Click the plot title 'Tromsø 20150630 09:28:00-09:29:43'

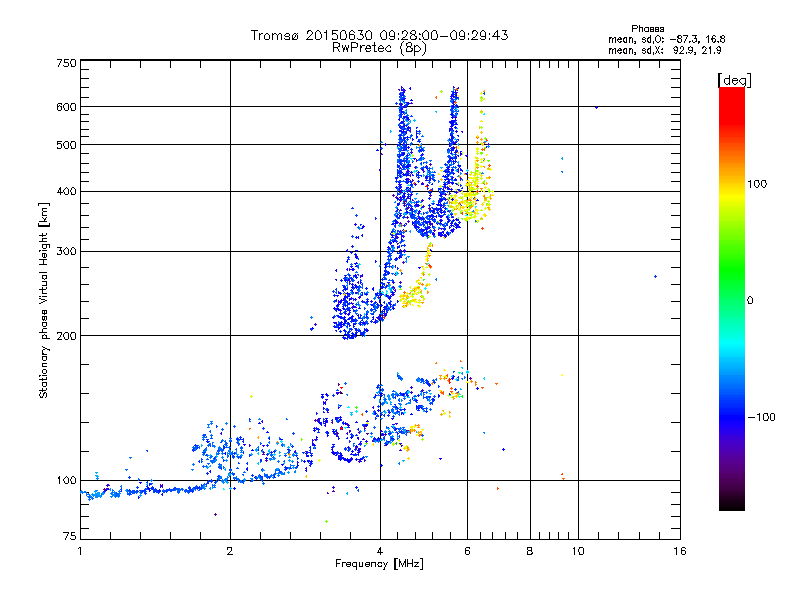coord(379,35)
